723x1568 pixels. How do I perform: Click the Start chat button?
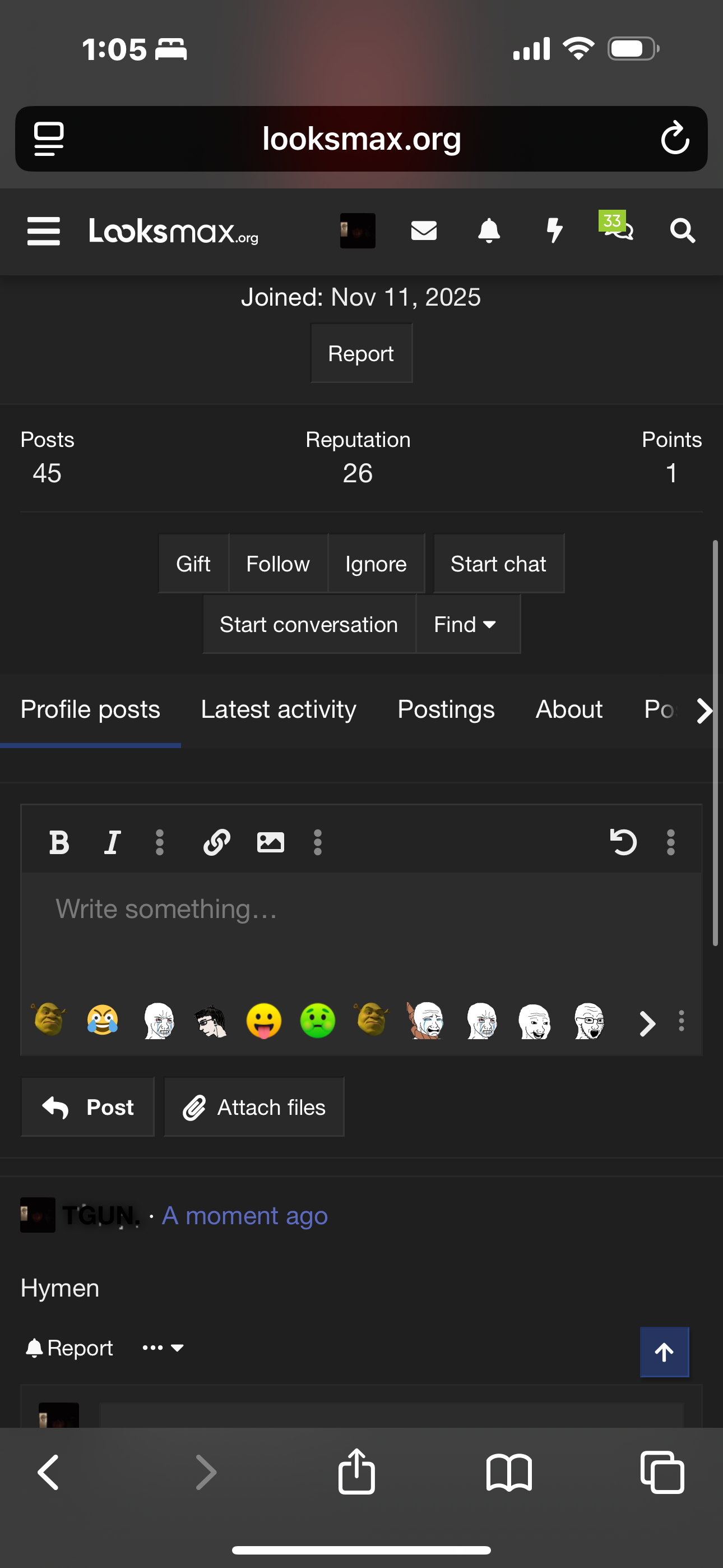click(498, 564)
